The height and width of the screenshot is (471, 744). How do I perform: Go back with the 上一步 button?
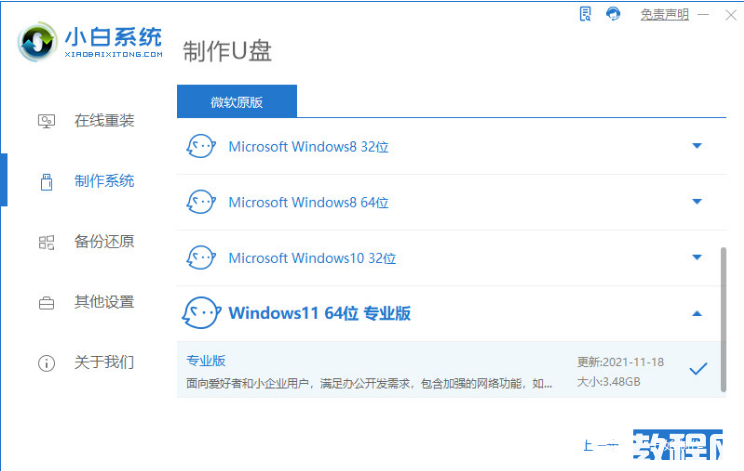click(600, 445)
